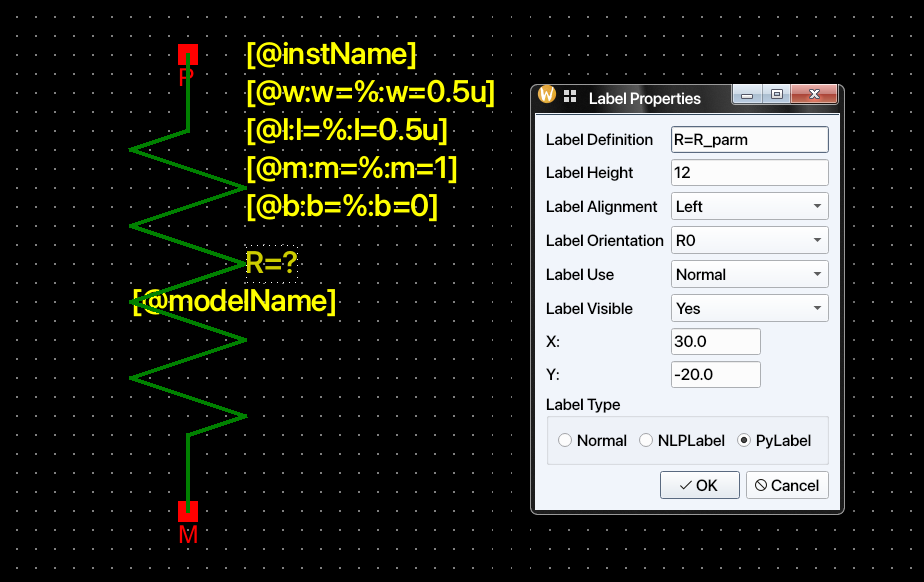This screenshot has height=582, width=924.
Task: Click the grid tile icon beside the logo
Action: (569, 98)
